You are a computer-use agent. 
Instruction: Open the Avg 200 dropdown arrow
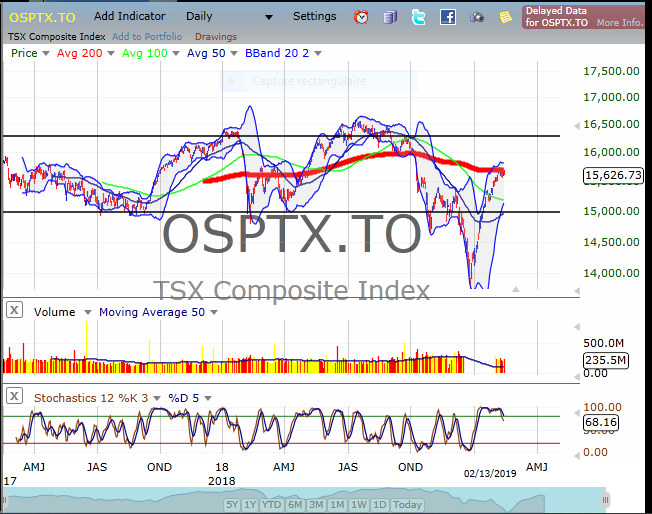tap(111, 54)
